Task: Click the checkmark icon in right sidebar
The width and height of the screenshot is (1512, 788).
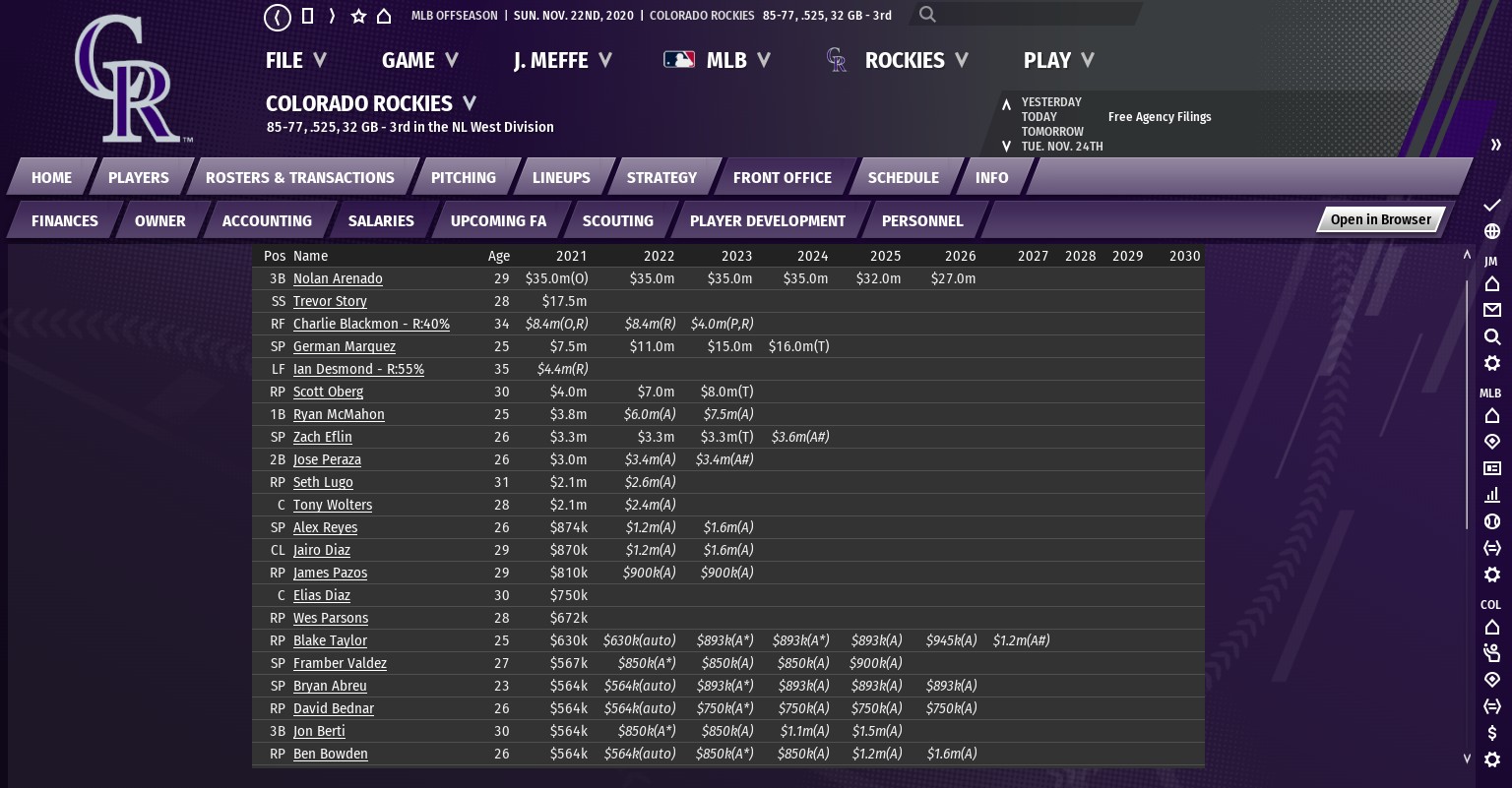Action: (1491, 205)
